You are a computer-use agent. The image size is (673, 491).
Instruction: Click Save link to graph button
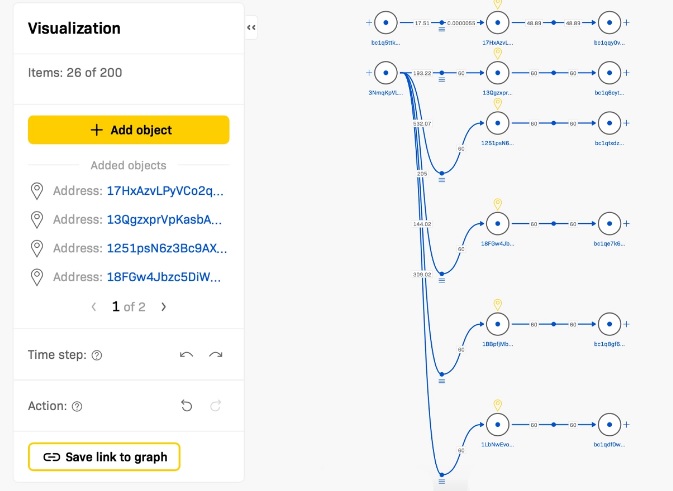pyautogui.click(x=104, y=457)
